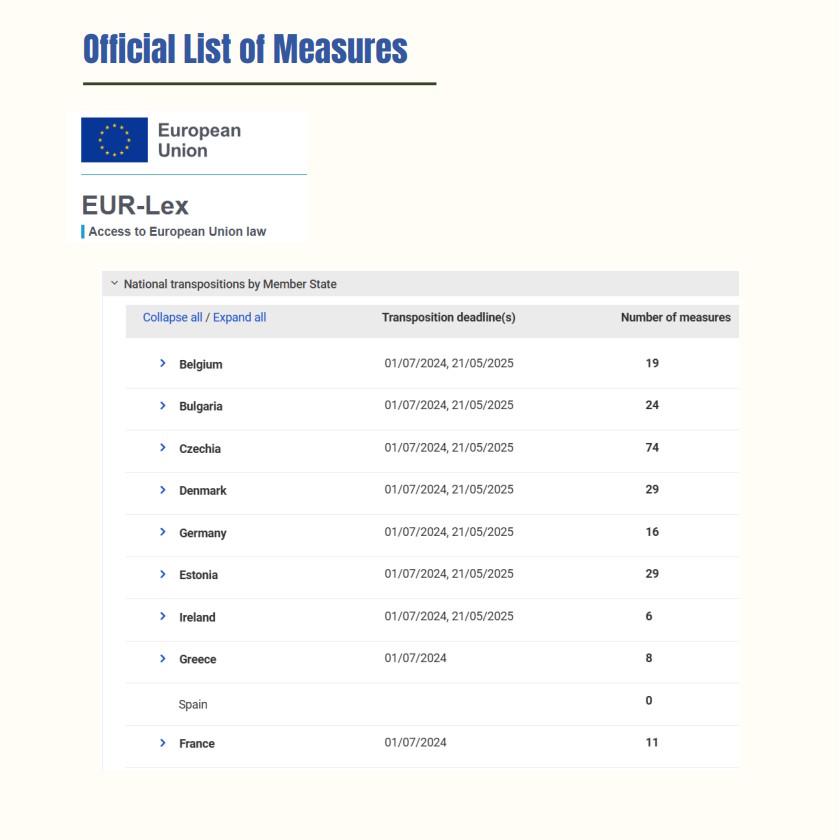Select the Belgium country label
This screenshot has height=840, width=839.
[201, 364]
